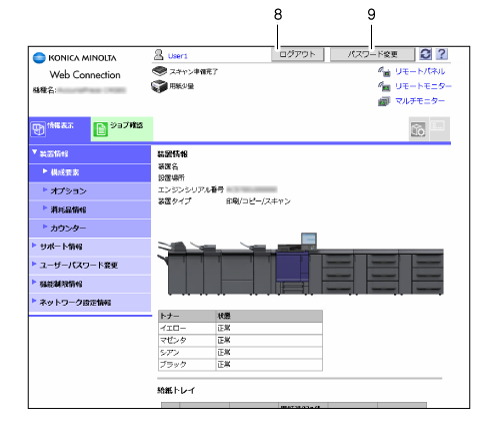The height and width of the screenshot is (434, 500).
Task: Select the ネットワーク設定情報 menu item
Action: [x=90, y=303]
